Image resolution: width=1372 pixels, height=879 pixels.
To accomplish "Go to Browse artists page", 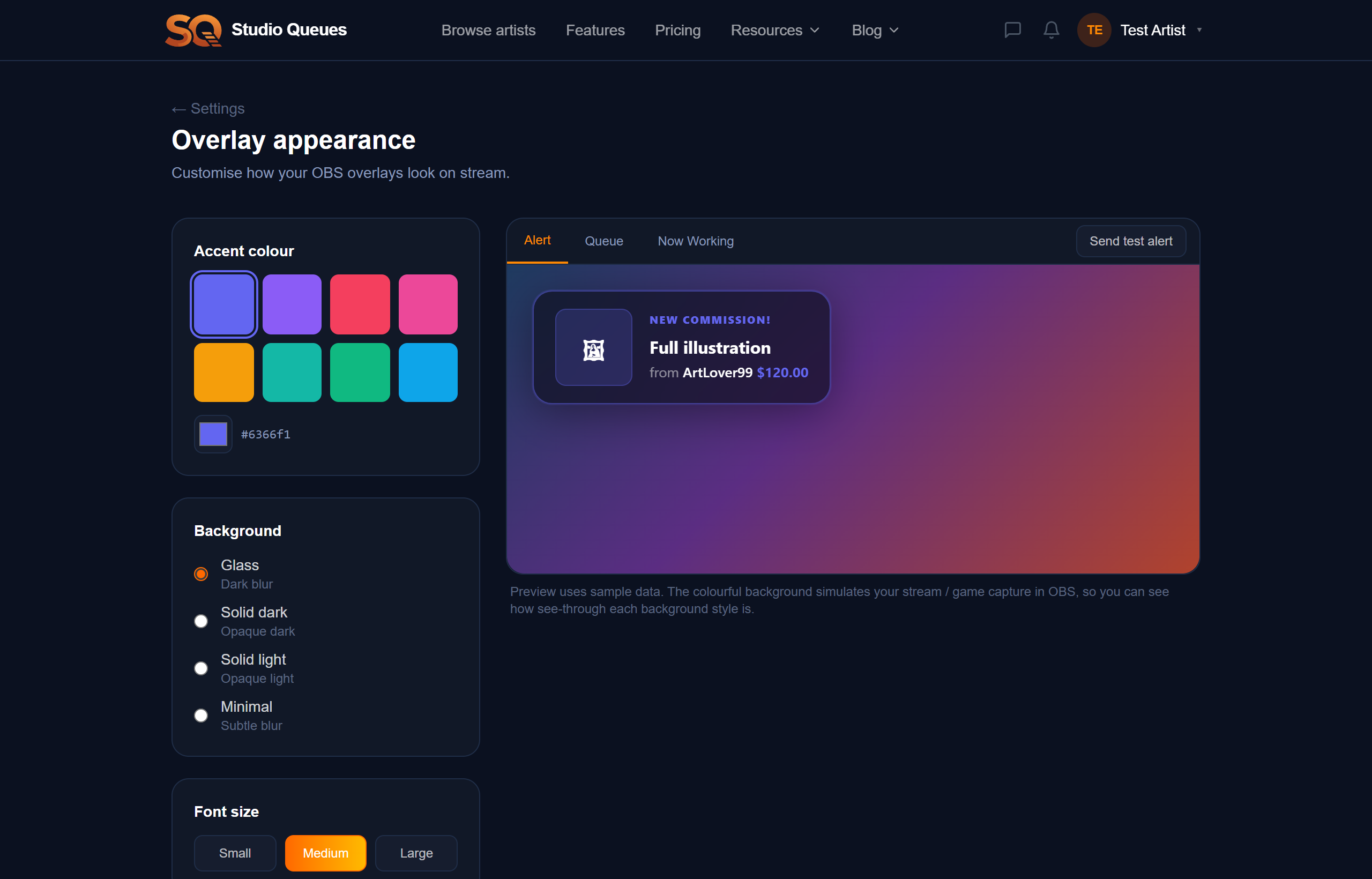I will (489, 30).
